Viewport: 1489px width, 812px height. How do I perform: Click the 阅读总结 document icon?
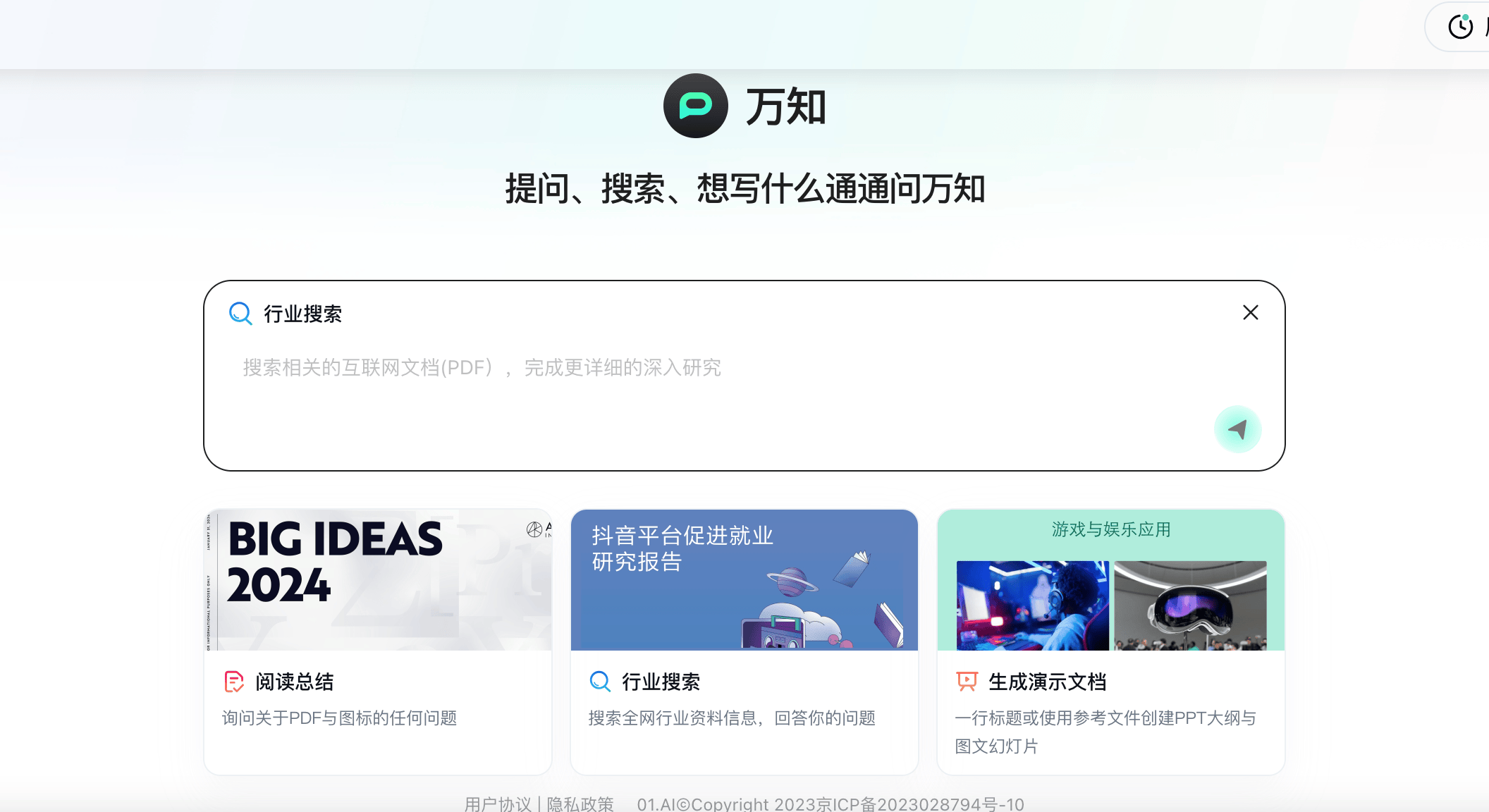(234, 682)
